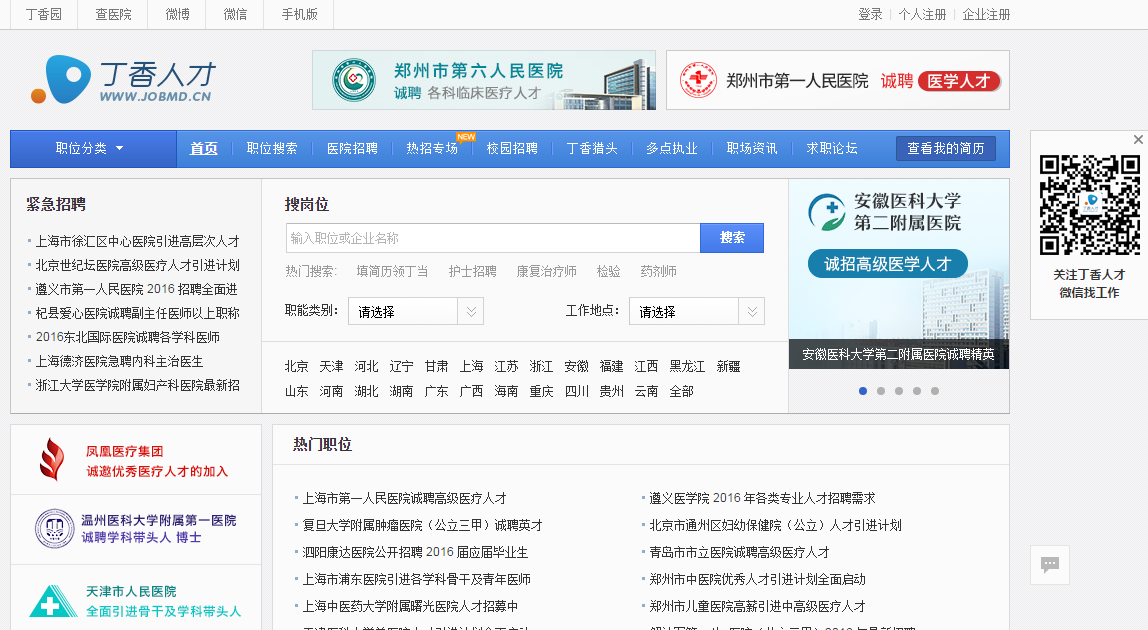This screenshot has width=1148, height=630.
Task: Show all regions via 全部
Action: pos(681,391)
